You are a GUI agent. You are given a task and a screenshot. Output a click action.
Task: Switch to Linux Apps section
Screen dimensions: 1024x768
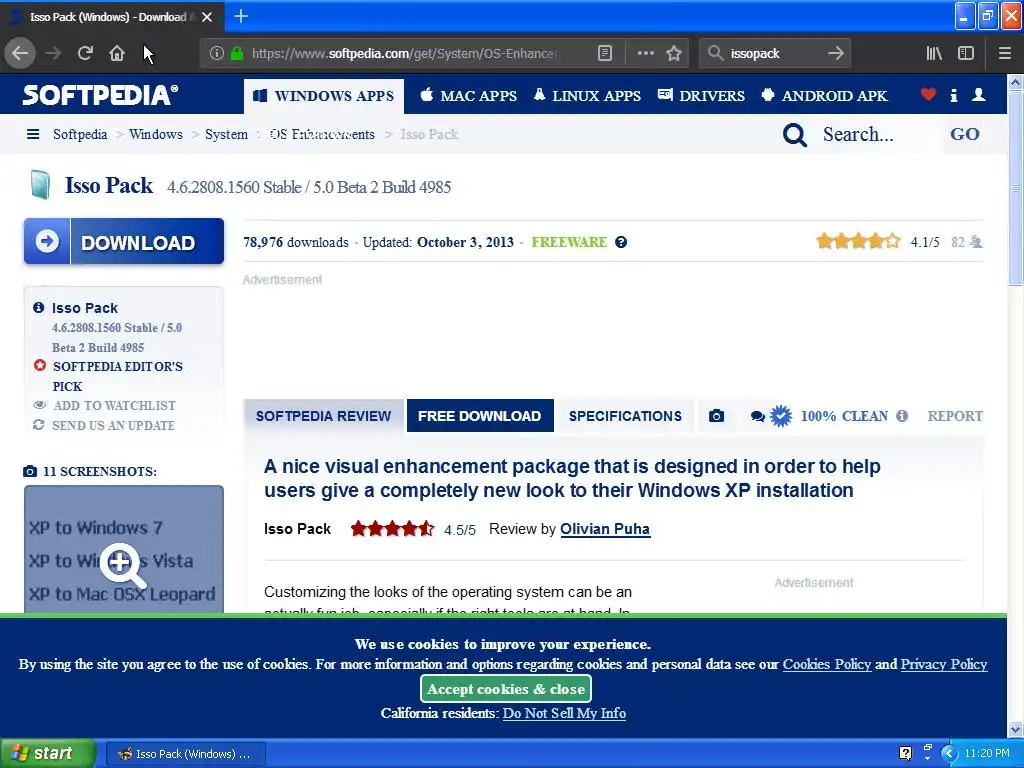click(587, 96)
